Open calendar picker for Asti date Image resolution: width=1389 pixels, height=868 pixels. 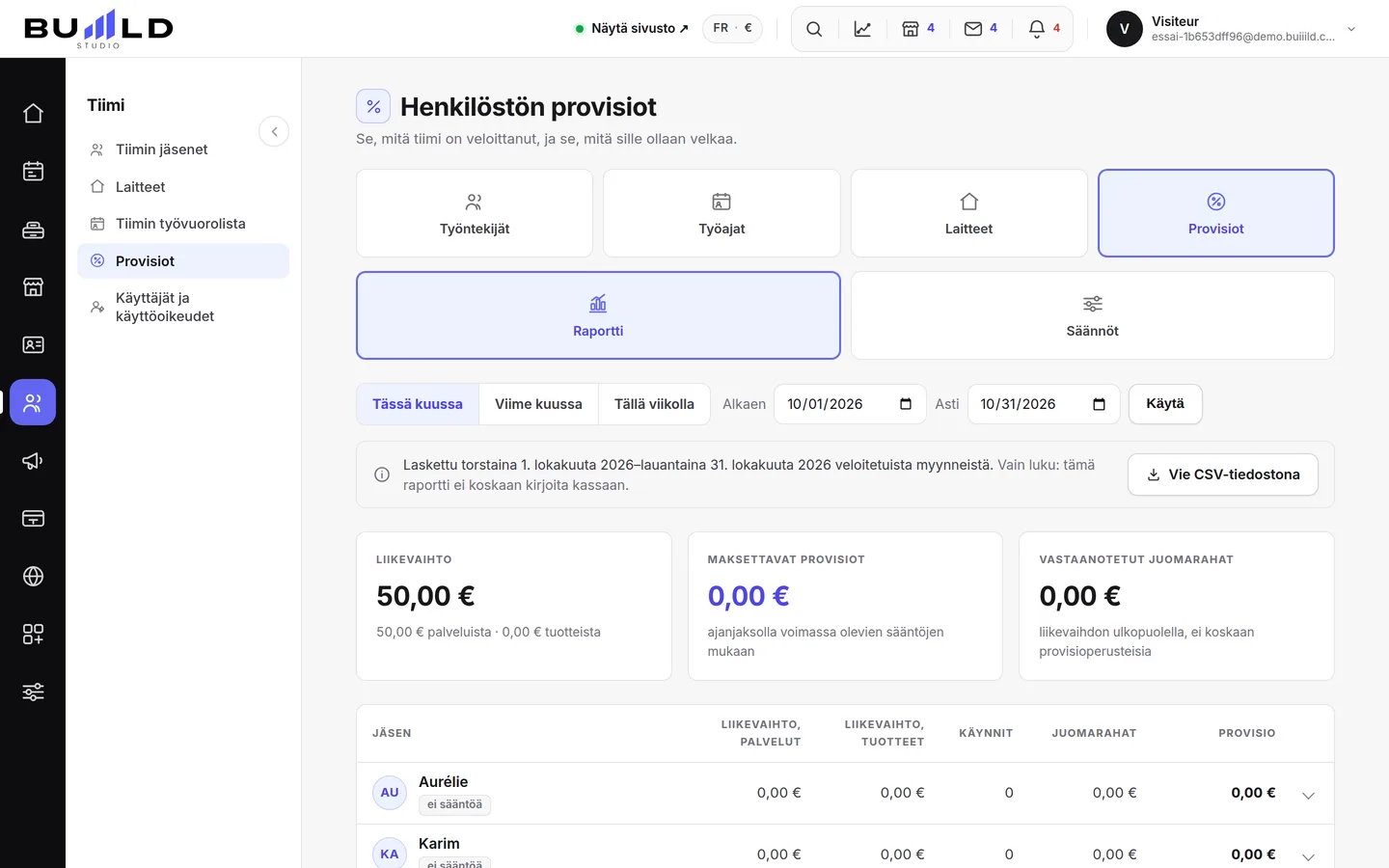[1099, 404]
